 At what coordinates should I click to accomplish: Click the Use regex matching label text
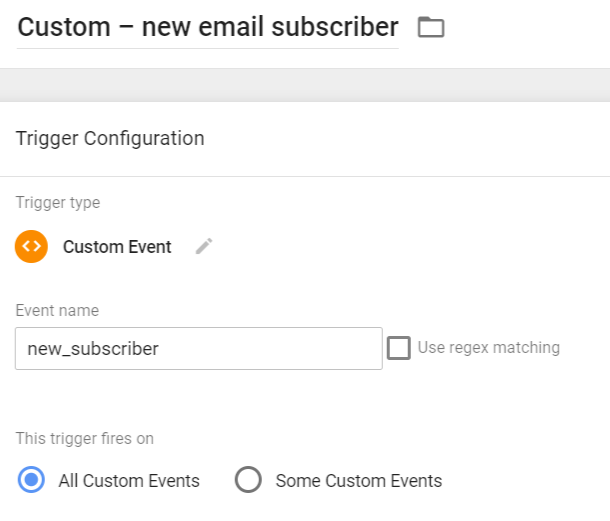pos(488,348)
